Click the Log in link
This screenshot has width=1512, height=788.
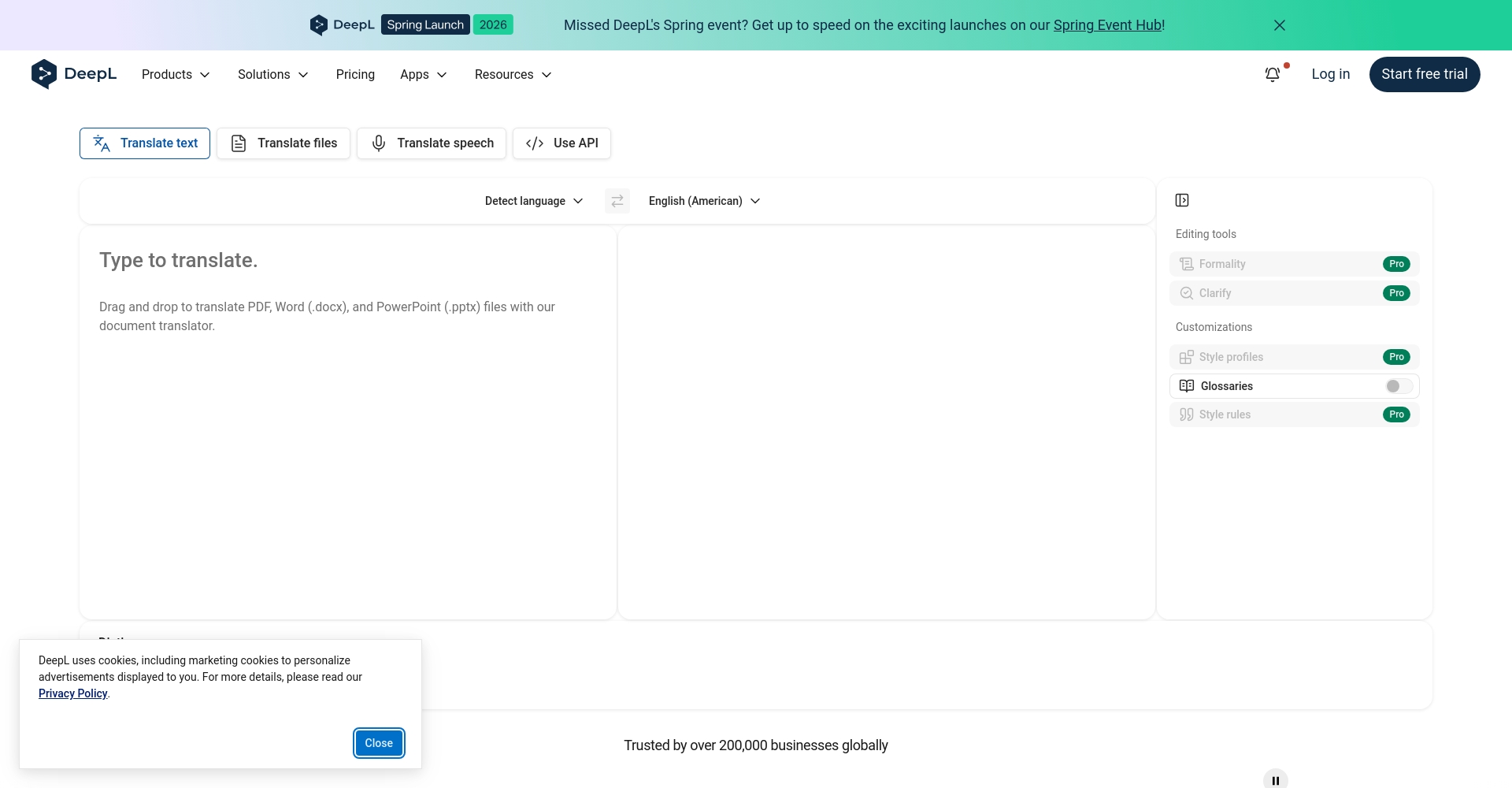tap(1331, 74)
